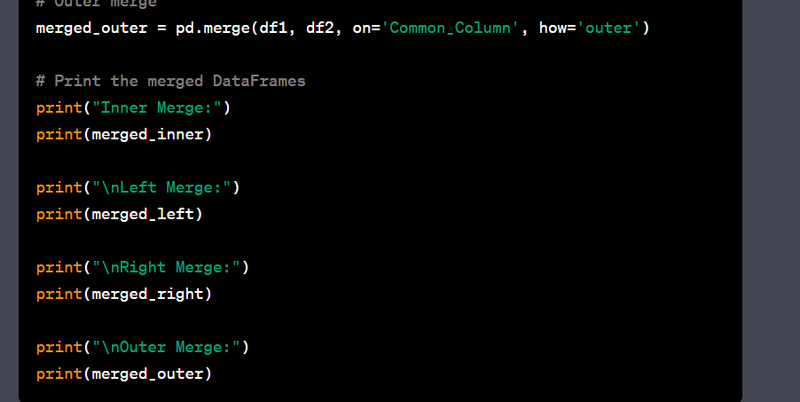Click the gray page margin right of code block

click(x=770, y=200)
